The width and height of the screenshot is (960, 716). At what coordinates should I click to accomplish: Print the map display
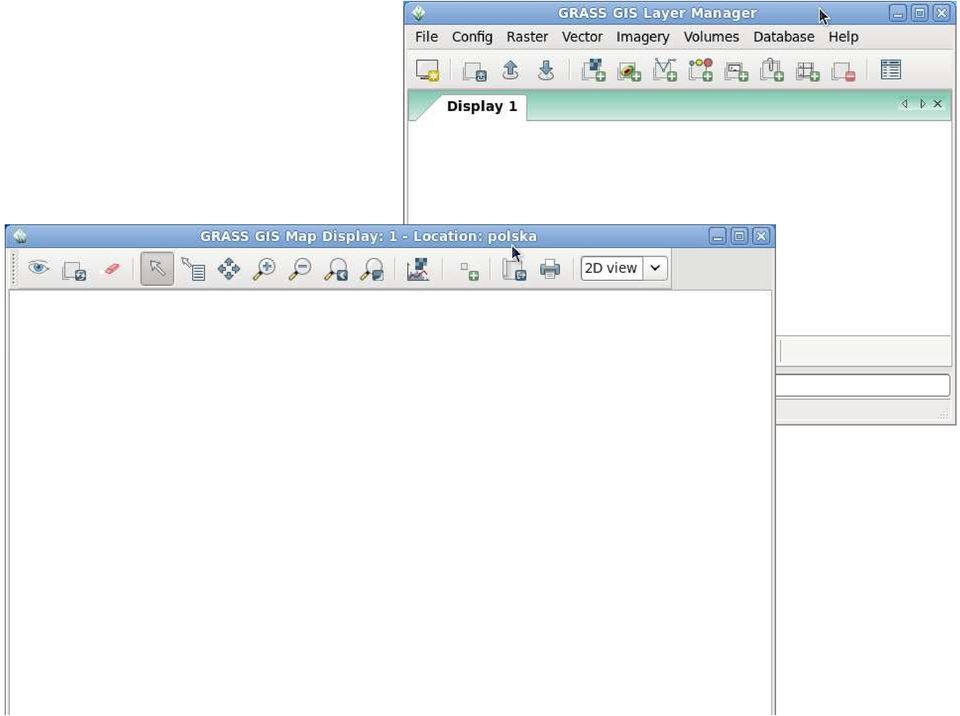point(550,269)
